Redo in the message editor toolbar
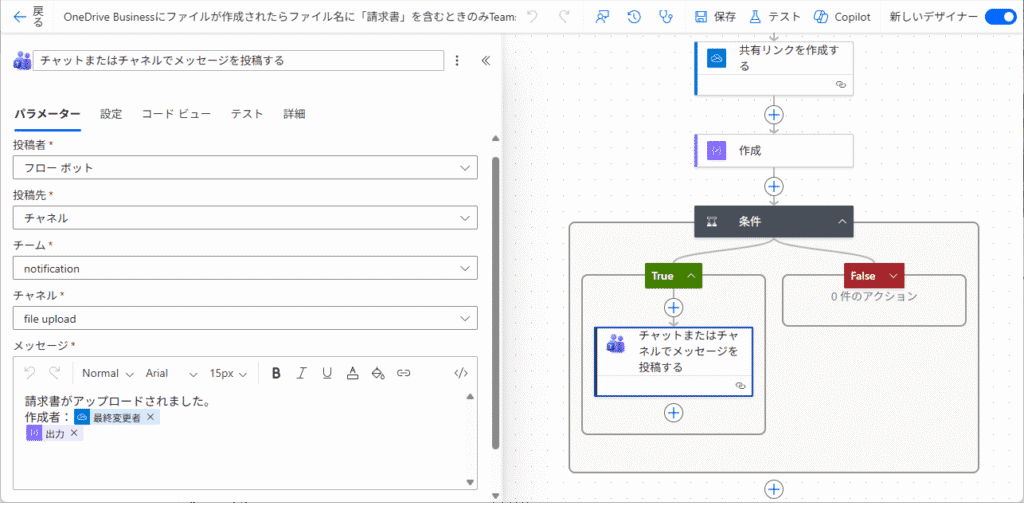1024x506 pixels. tap(55, 373)
